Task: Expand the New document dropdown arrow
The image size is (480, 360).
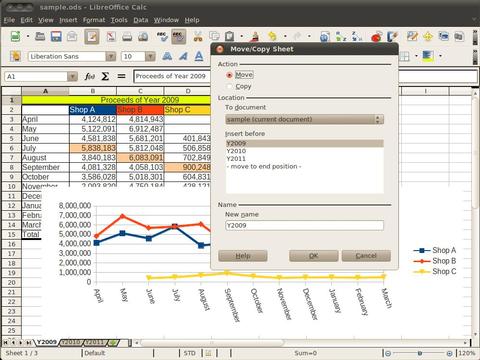Action: click(x=28, y=36)
